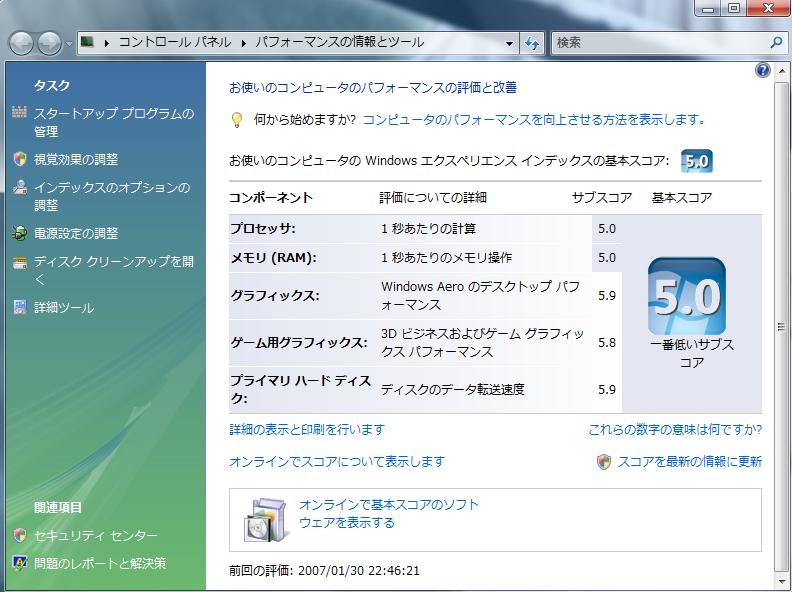Open セキュリティ センター related item
This screenshot has height=592, width=792.
click(95, 535)
